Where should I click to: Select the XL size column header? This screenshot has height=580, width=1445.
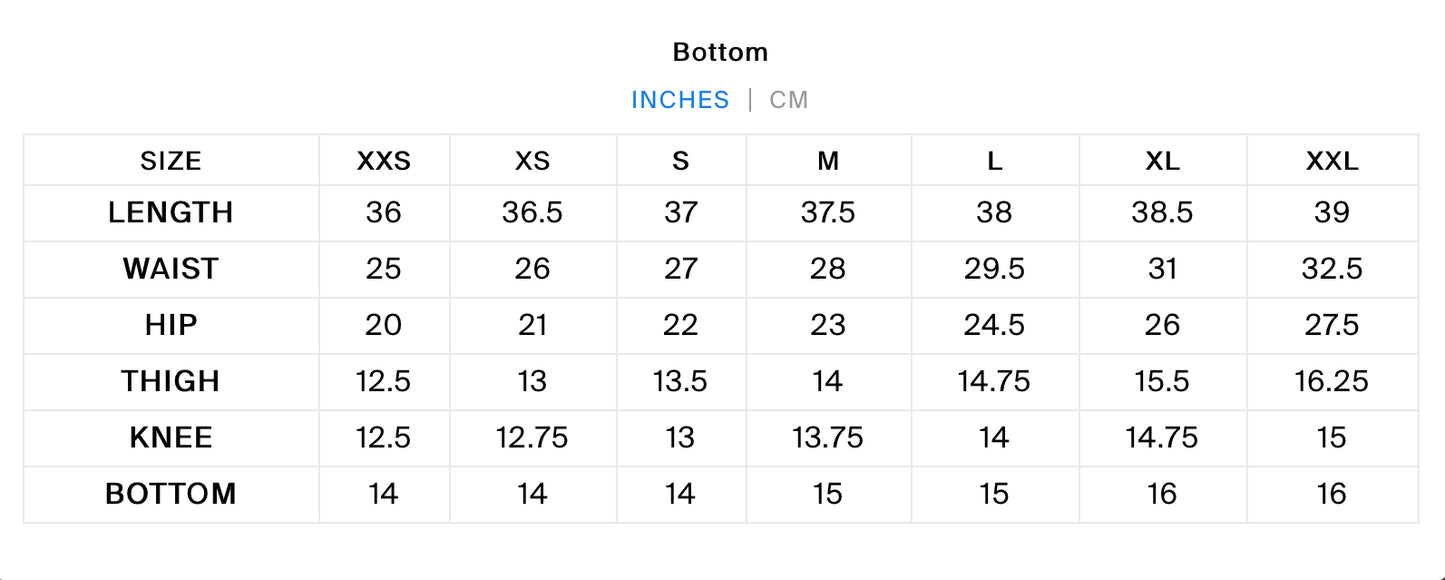(1162, 161)
